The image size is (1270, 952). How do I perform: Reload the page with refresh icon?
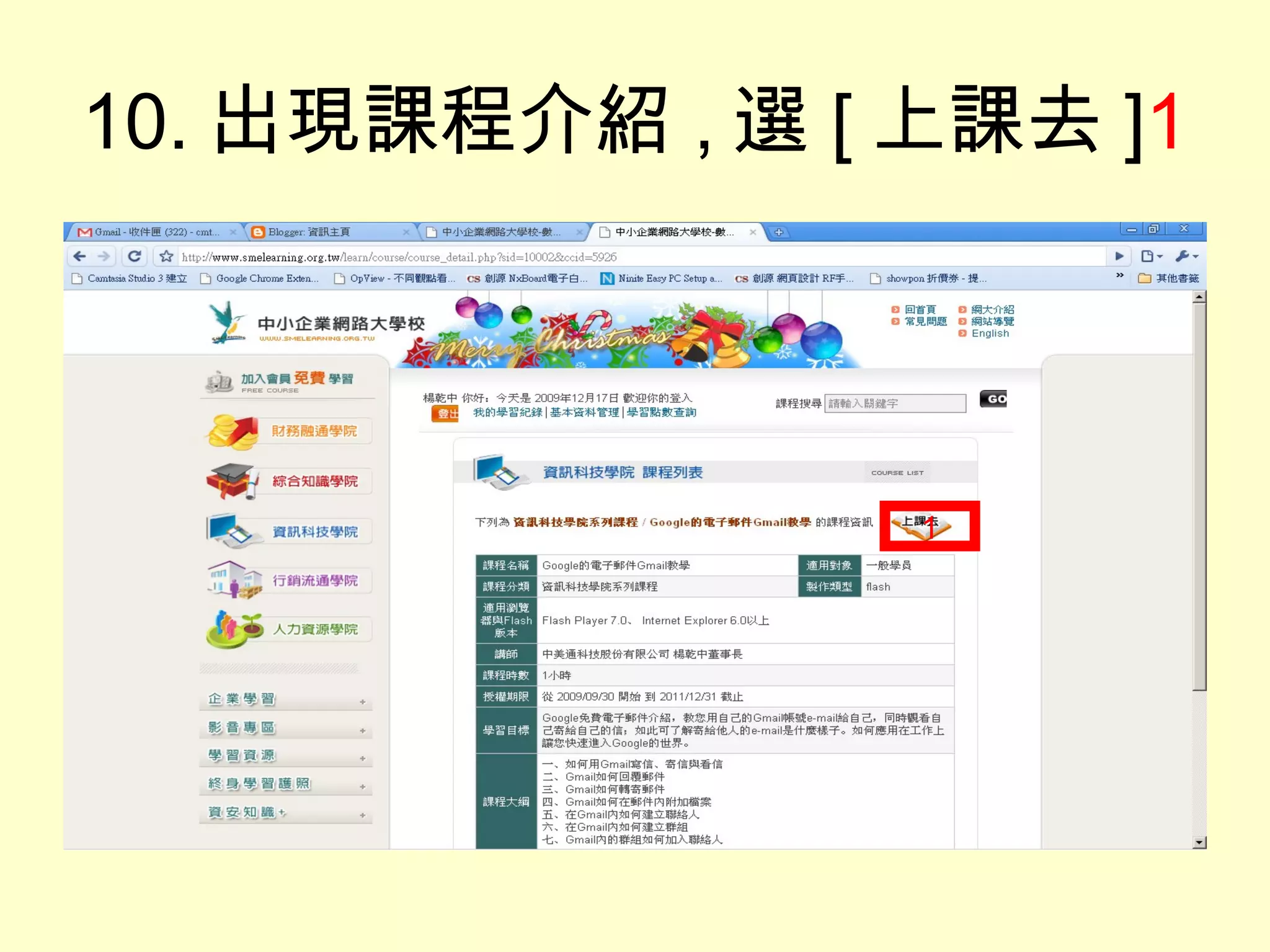135,256
